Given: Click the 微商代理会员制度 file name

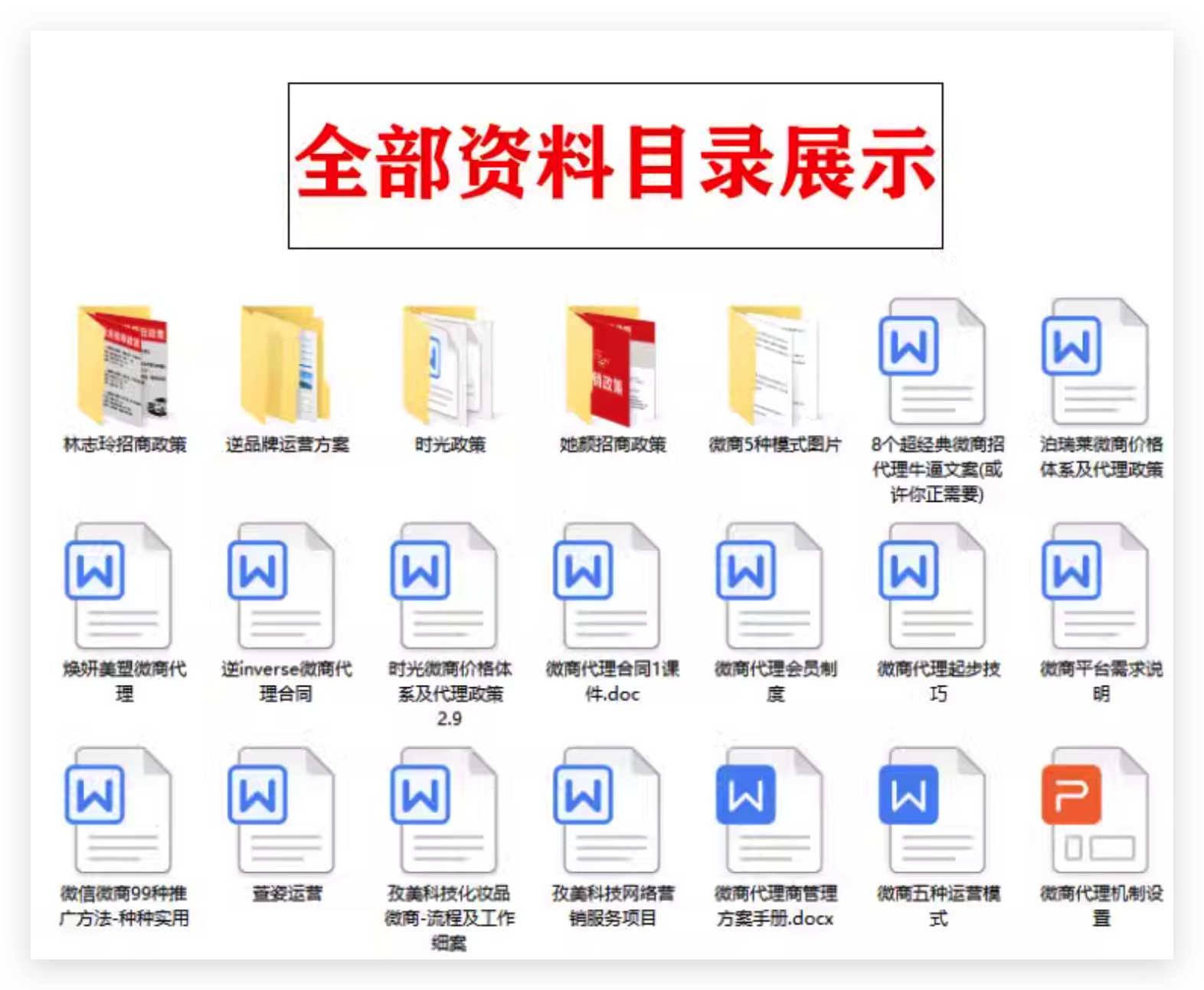Looking at the screenshot, I should pyautogui.click(x=775, y=681).
